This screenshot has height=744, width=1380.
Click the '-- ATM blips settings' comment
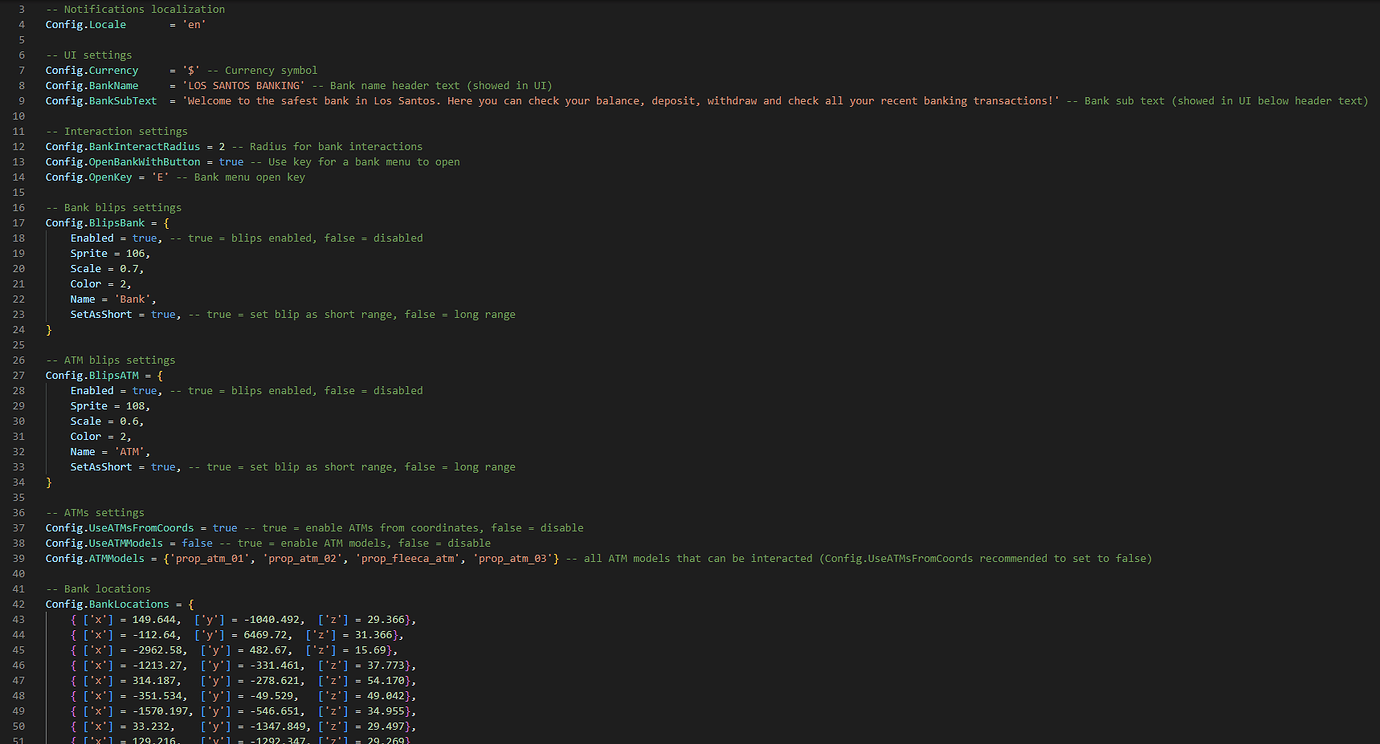pyautogui.click(x=111, y=359)
